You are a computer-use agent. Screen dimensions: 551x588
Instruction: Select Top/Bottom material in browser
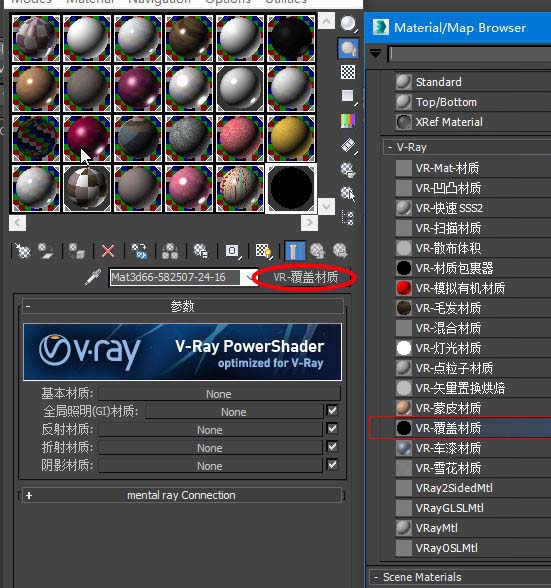pos(473,102)
